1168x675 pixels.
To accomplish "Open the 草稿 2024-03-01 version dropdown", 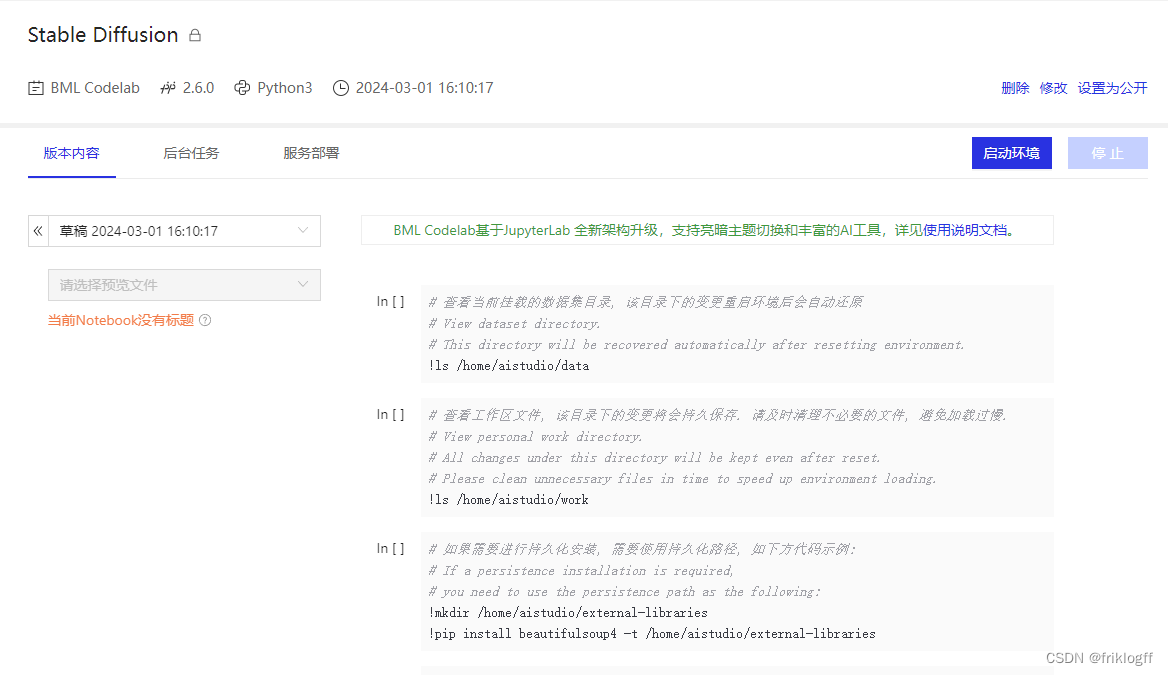I will coord(185,231).
